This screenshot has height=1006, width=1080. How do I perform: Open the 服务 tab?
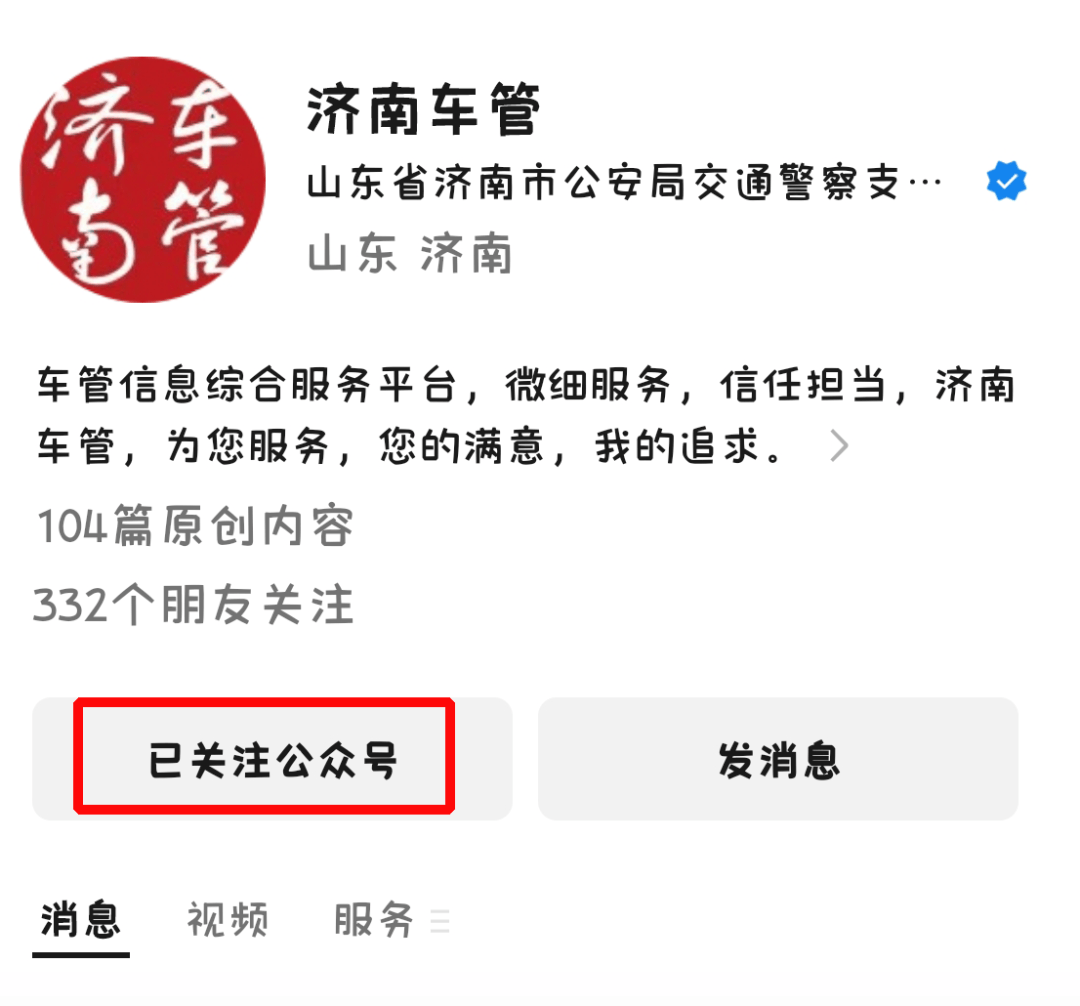click(x=373, y=919)
